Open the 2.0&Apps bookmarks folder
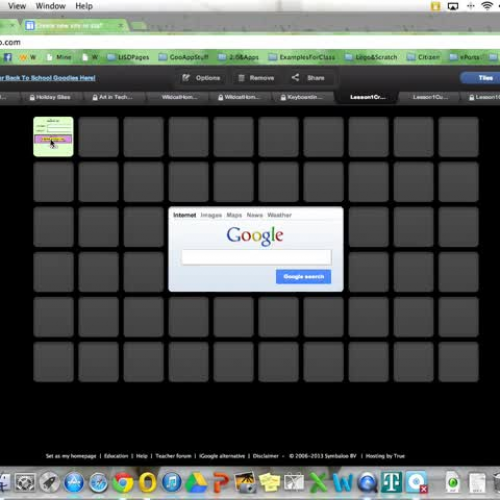 pyautogui.click(x=239, y=57)
